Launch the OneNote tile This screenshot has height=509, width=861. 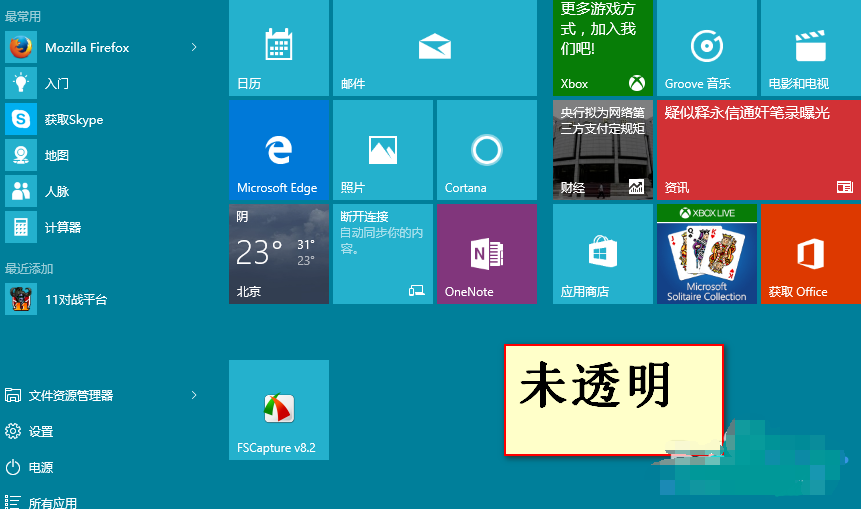[486, 254]
